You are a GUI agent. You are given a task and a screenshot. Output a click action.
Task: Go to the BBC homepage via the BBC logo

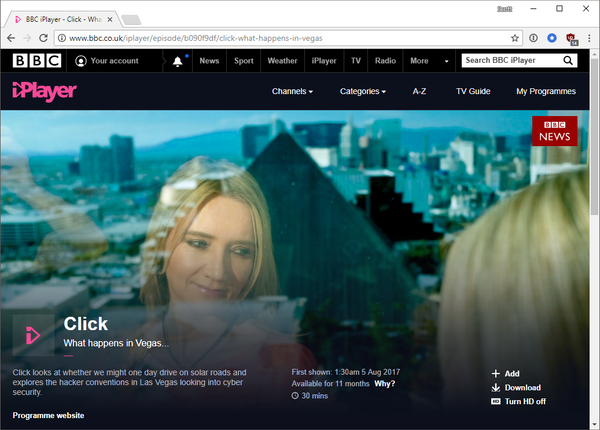(x=37, y=60)
